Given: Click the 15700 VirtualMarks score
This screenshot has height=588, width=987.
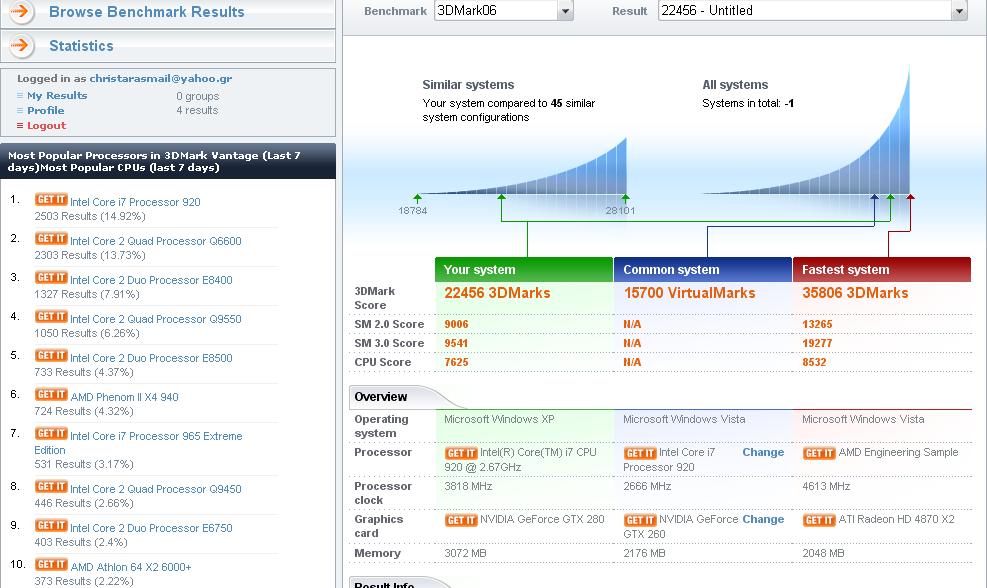Looking at the screenshot, I should (689, 293).
